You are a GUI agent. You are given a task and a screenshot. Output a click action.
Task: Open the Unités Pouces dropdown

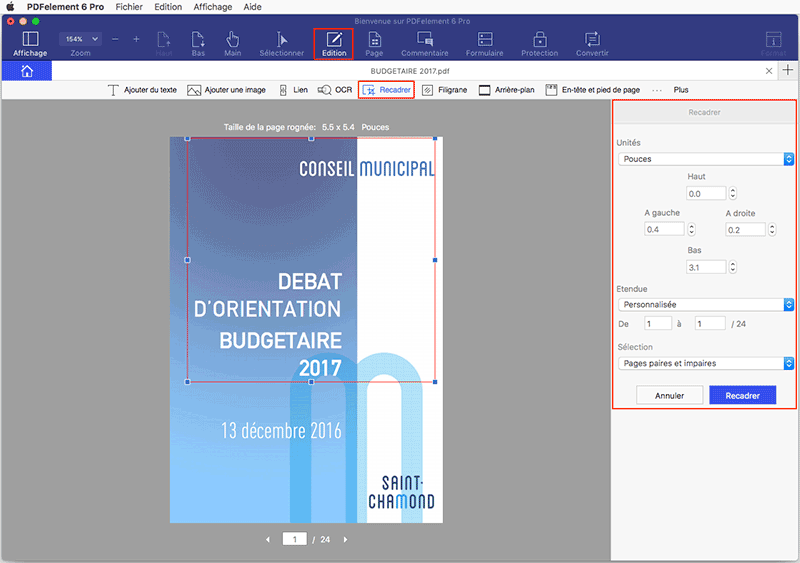point(706,159)
